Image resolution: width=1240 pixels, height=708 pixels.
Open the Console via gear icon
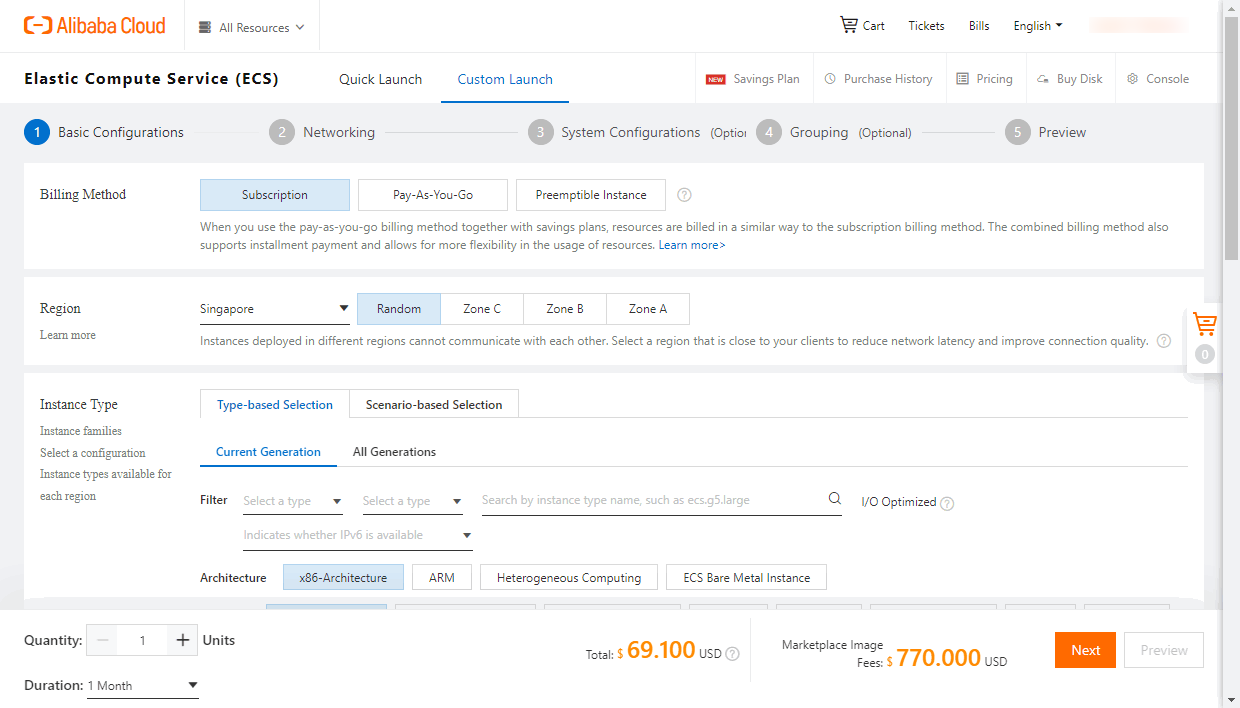tap(1157, 78)
